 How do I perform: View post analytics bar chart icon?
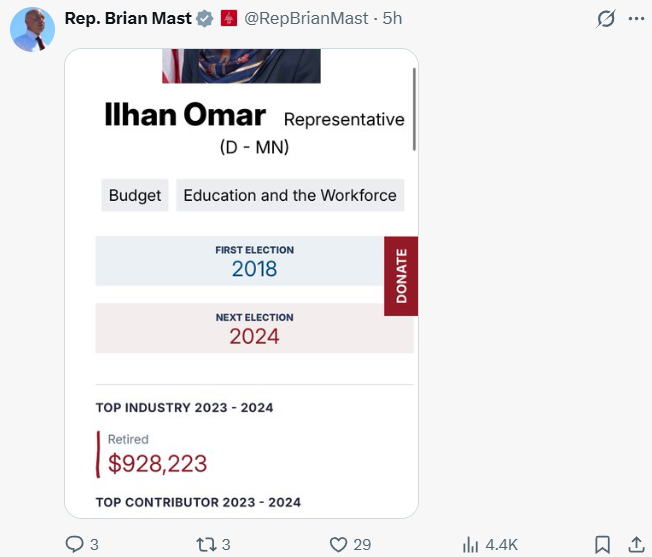tap(471, 544)
